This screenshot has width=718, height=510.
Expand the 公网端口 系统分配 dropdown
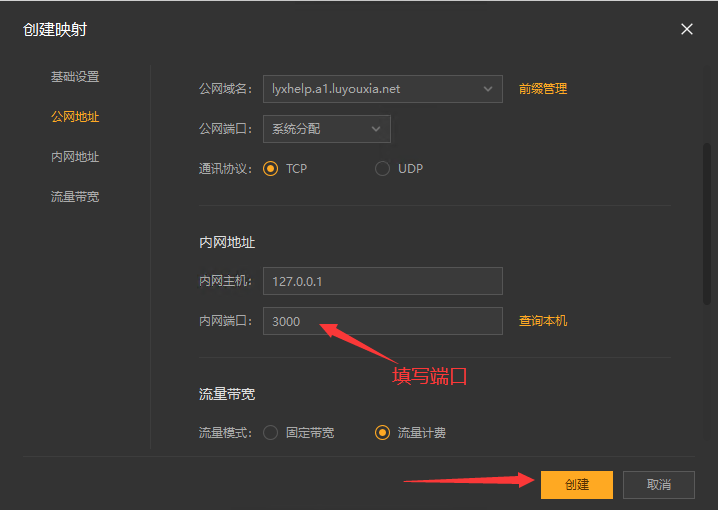(327, 129)
